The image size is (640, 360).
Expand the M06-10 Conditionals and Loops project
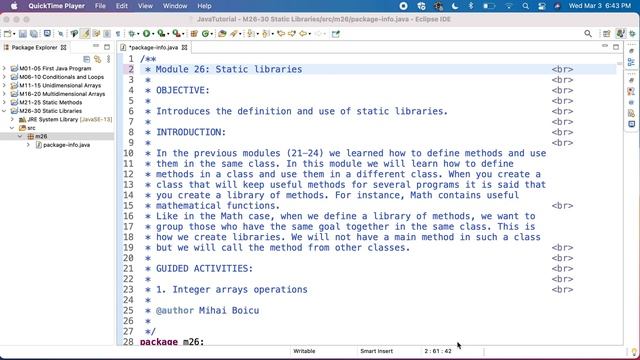[4, 77]
